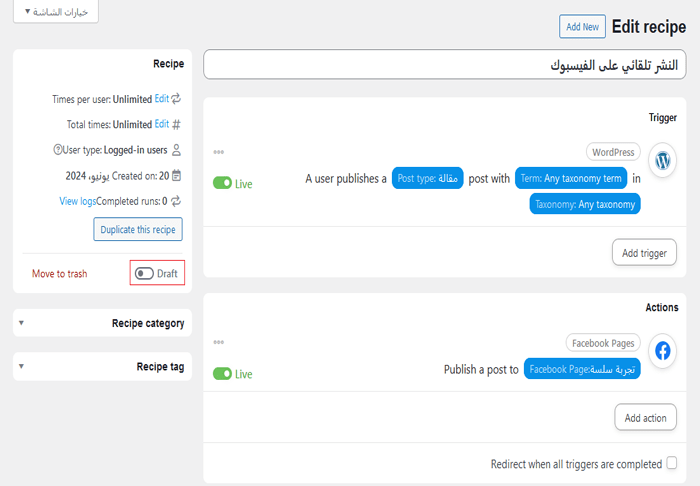Open the trigger's three-dot options menu
Viewport: 700px width, 486px height.
[x=218, y=153]
